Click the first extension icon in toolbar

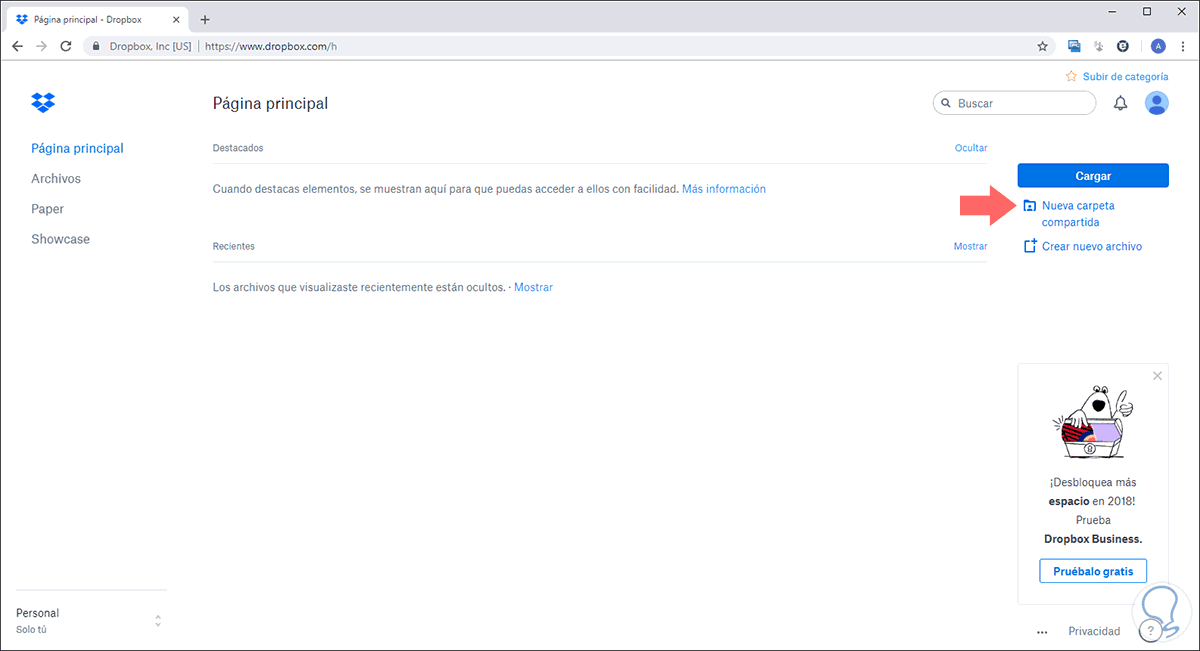1074,46
